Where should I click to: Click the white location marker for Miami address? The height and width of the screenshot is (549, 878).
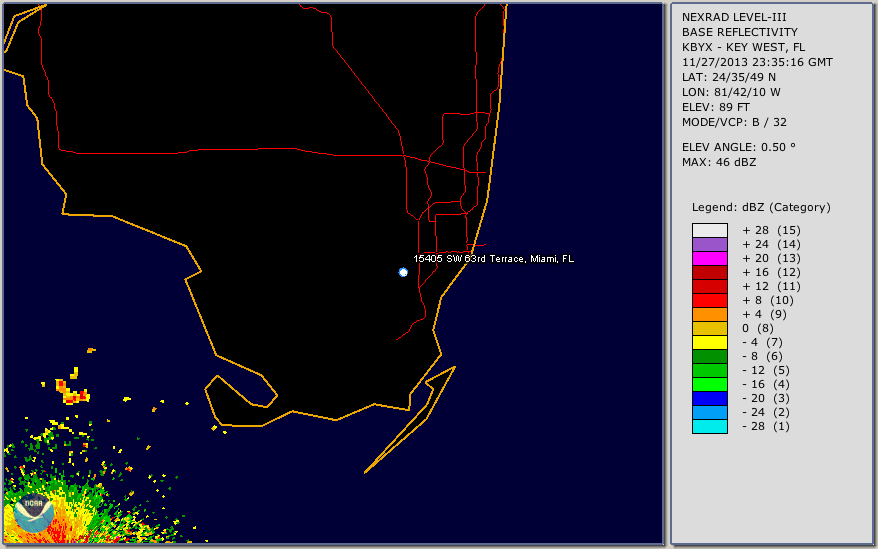pyautogui.click(x=403, y=272)
